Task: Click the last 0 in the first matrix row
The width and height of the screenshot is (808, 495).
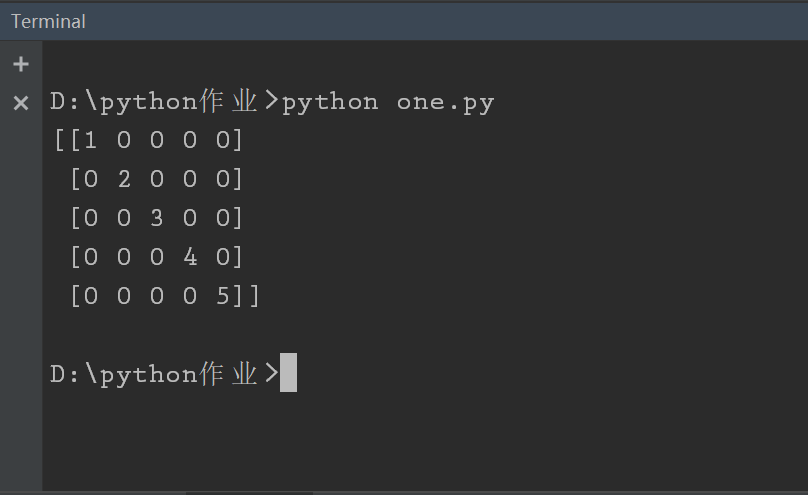Action: [x=223, y=140]
